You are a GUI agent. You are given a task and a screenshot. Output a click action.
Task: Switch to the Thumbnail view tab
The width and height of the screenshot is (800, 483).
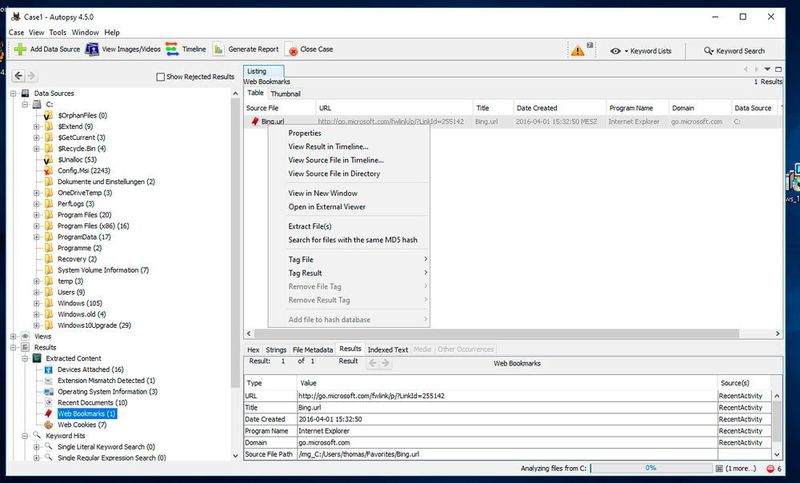(285, 93)
